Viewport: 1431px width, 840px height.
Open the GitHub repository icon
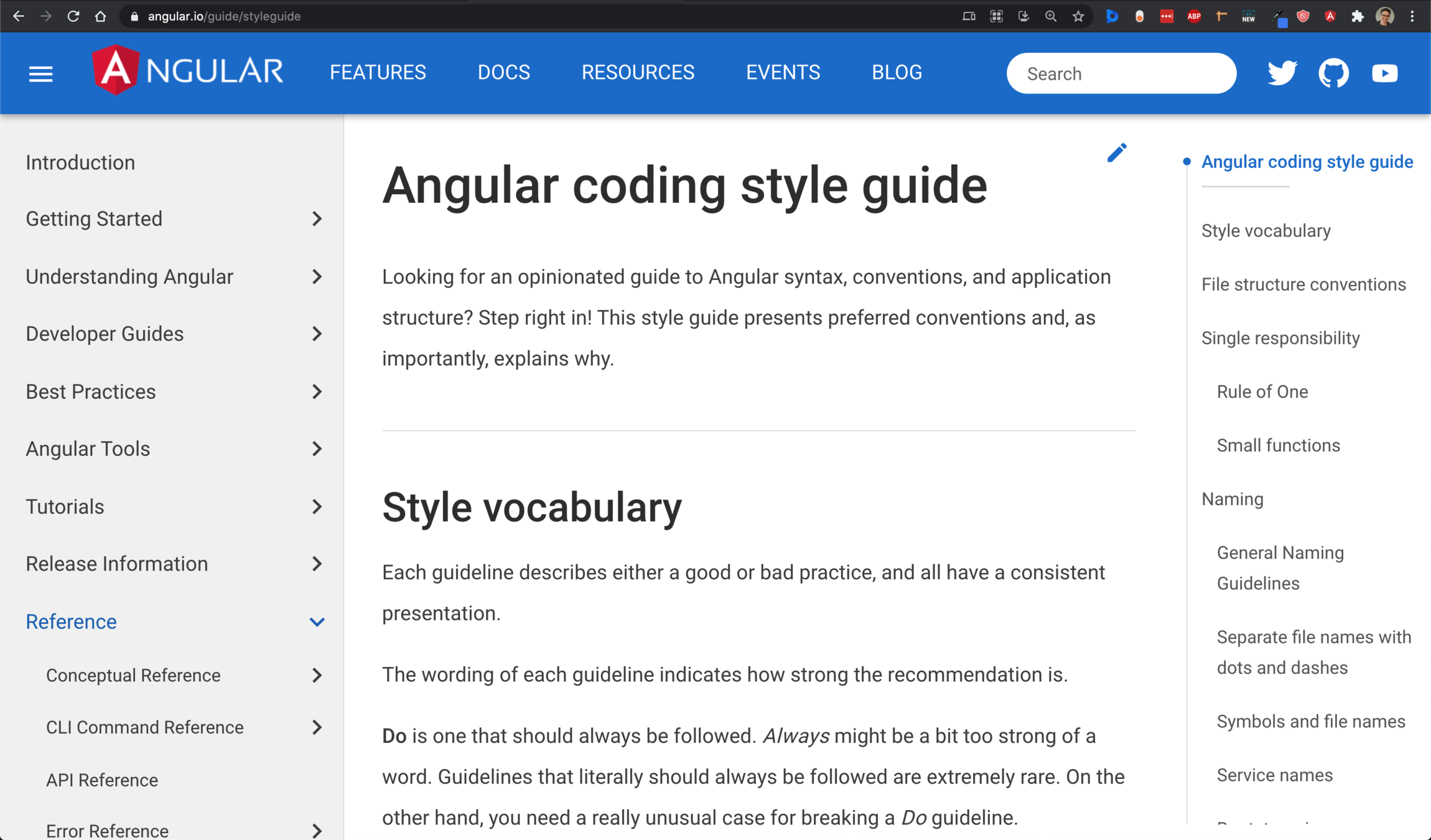click(x=1333, y=73)
